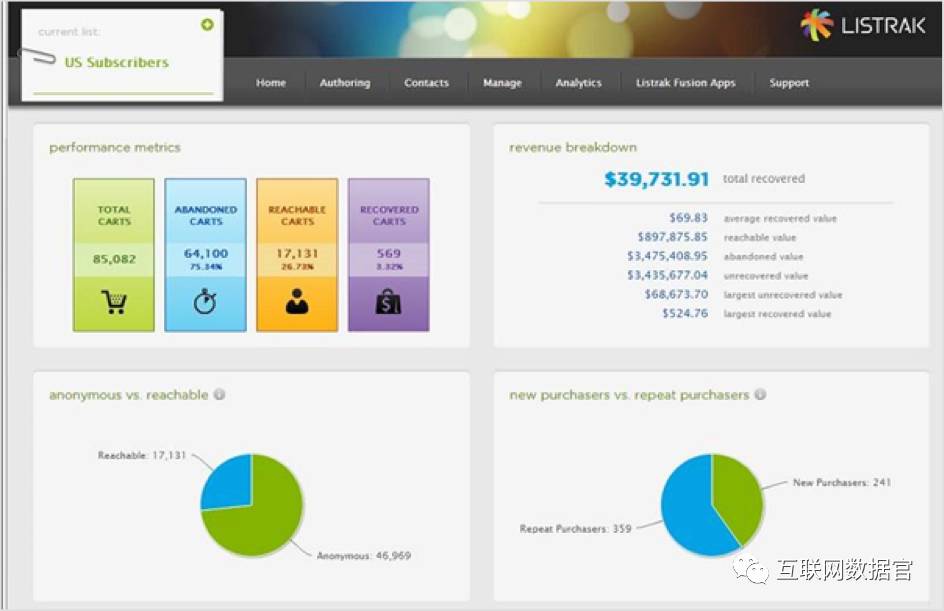The image size is (944, 611).
Task: Open the Support menu
Action: click(789, 83)
